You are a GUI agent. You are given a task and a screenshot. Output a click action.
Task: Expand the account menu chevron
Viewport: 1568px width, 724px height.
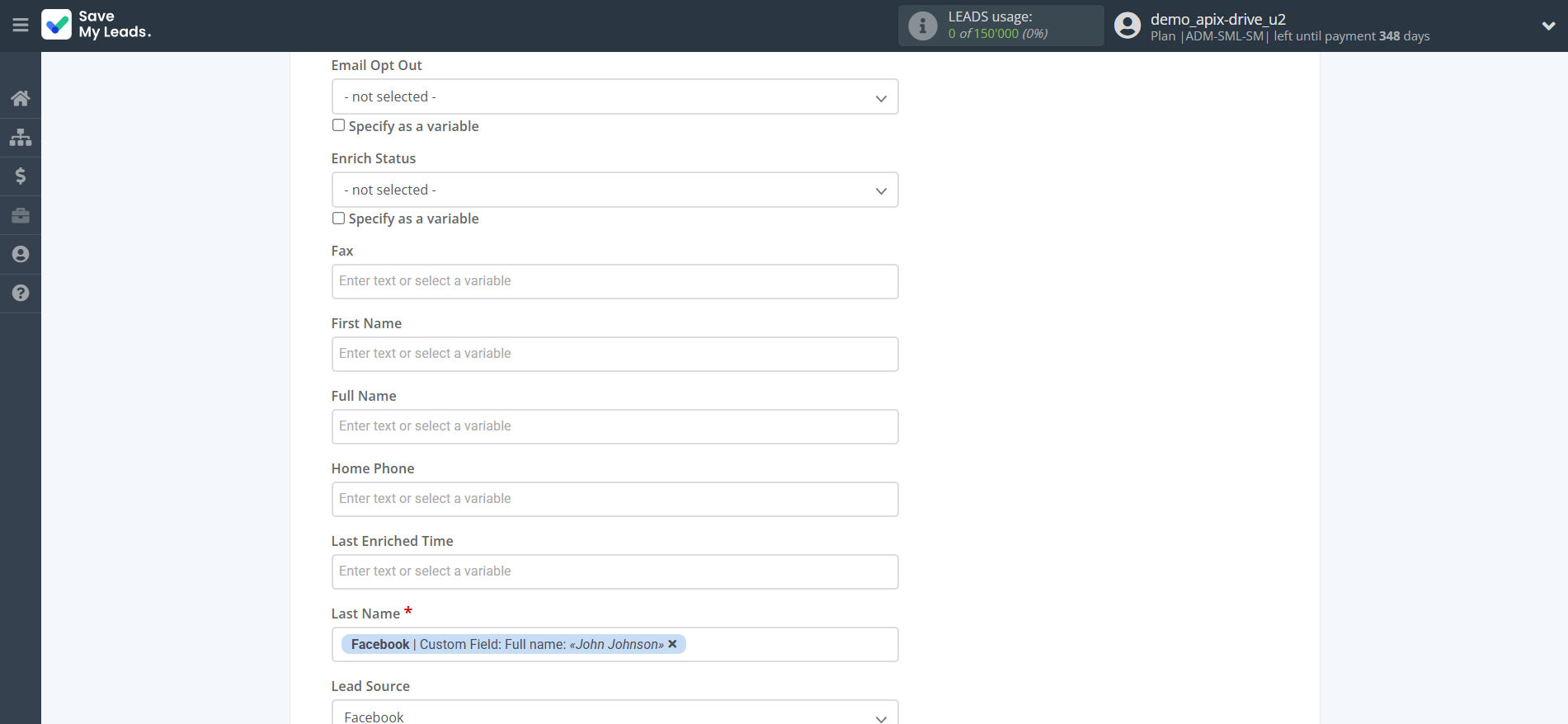1548,26
